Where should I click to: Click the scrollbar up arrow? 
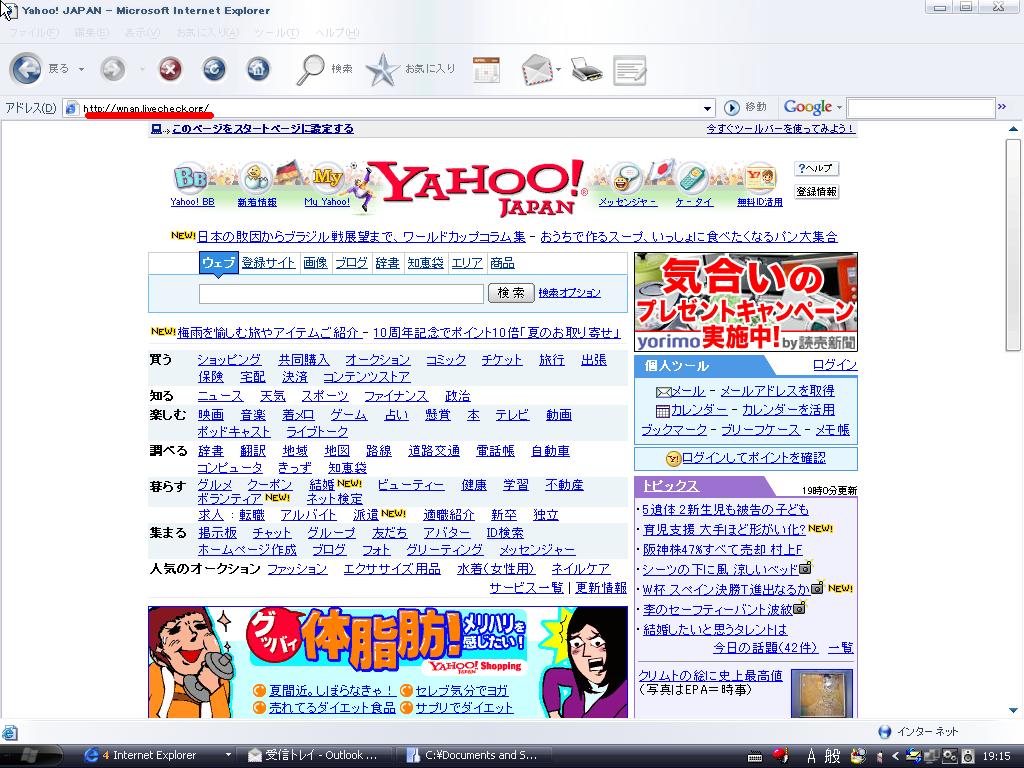(x=1013, y=129)
